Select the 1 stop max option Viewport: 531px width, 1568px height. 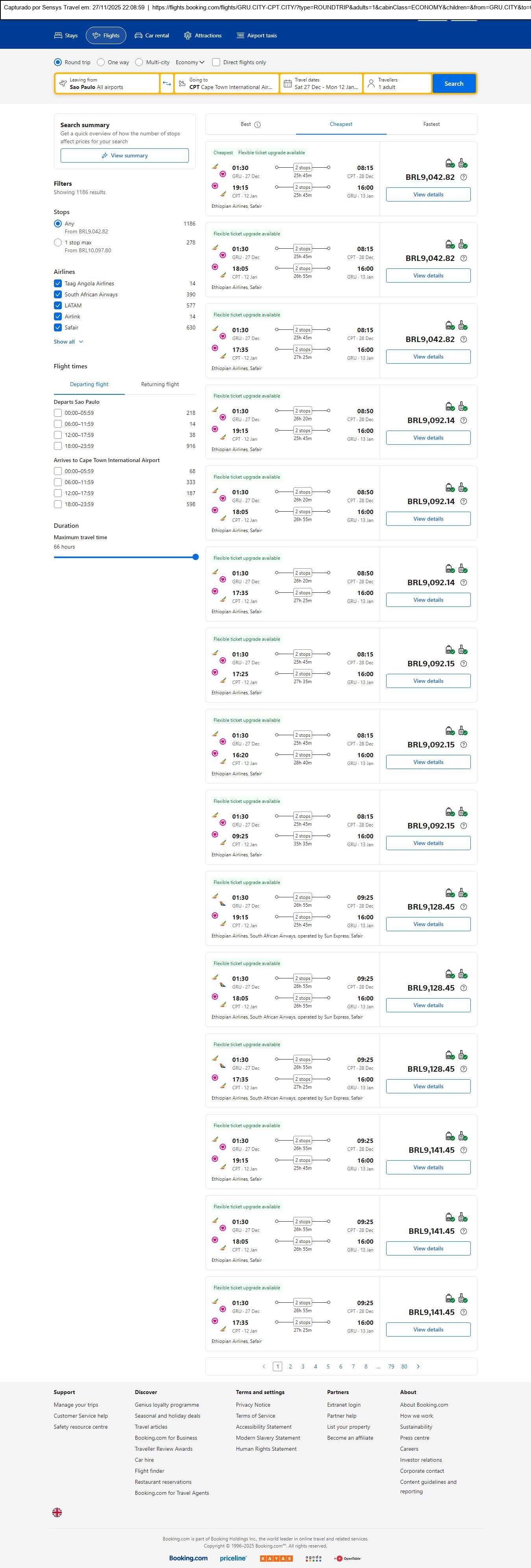pos(58,242)
